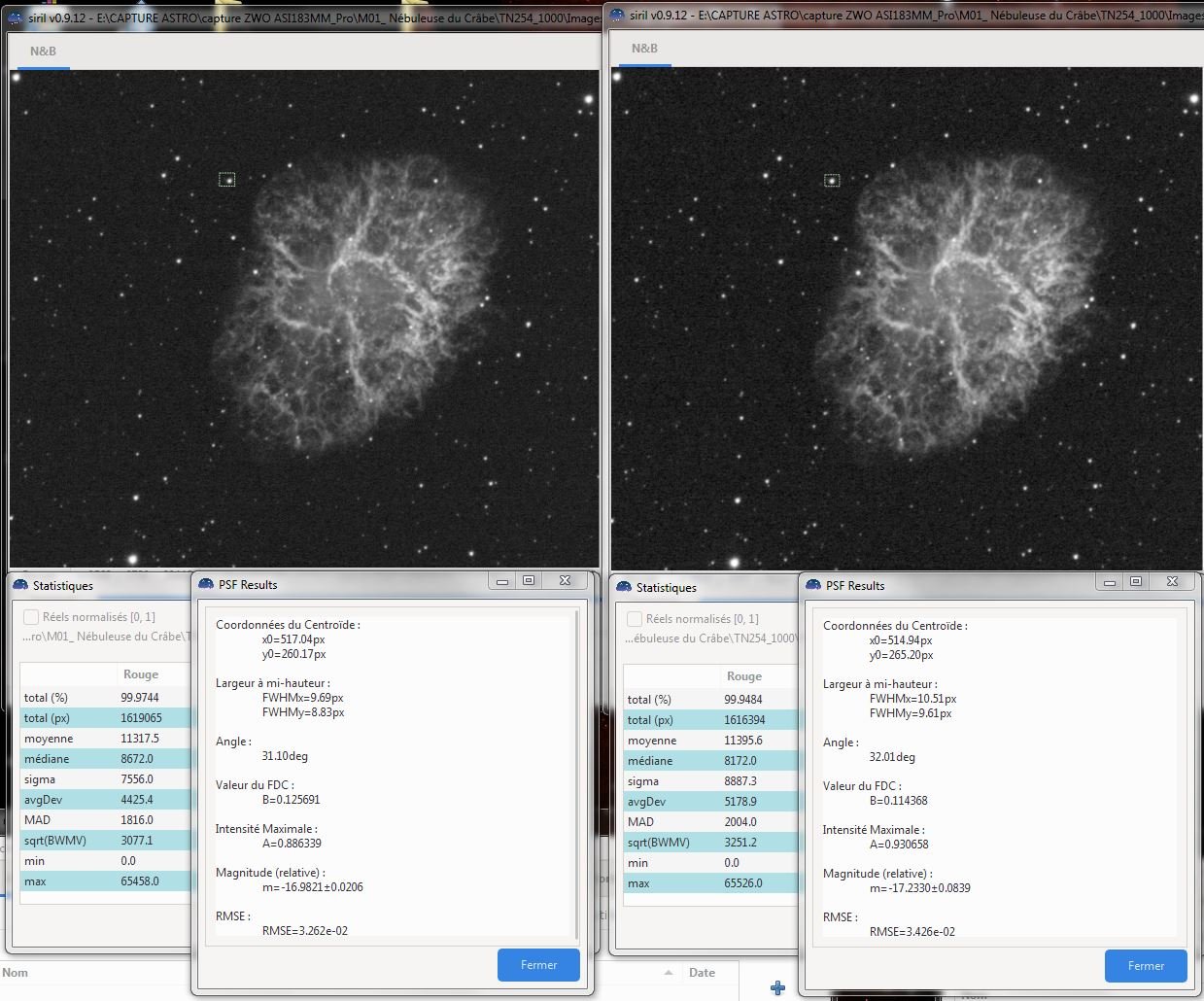Click the Crab nebula in the right image
Viewport: 1204px width, 1001px height.
click(962, 301)
